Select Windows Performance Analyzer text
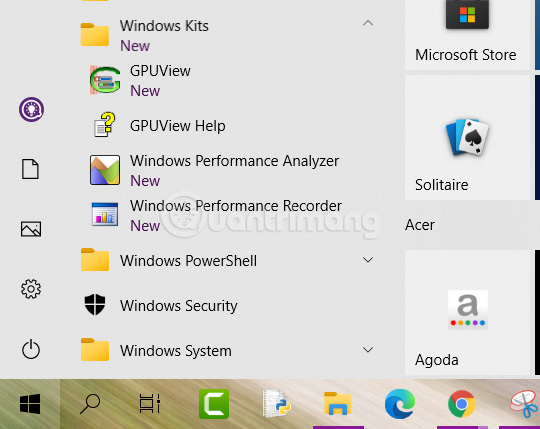The image size is (540, 429). (235, 161)
